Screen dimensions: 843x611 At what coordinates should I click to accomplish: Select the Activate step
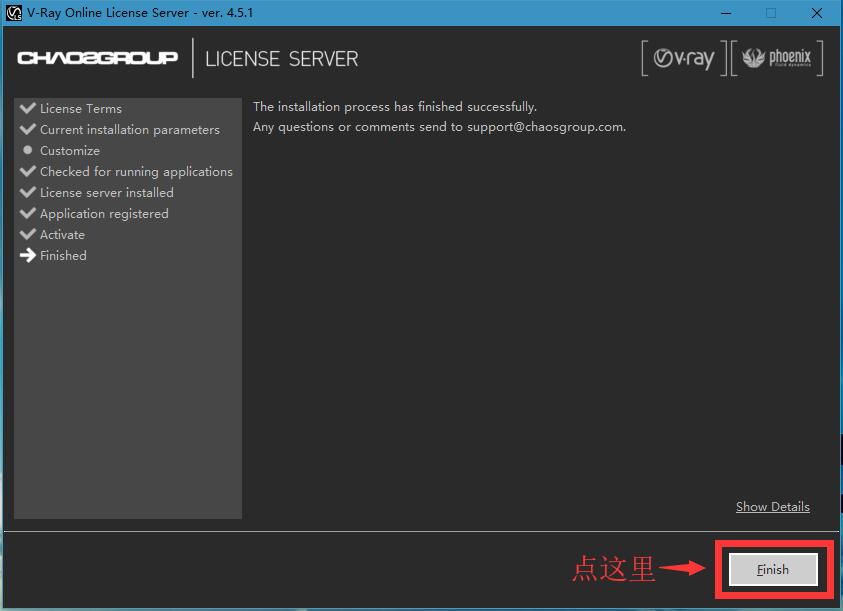click(x=62, y=235)
